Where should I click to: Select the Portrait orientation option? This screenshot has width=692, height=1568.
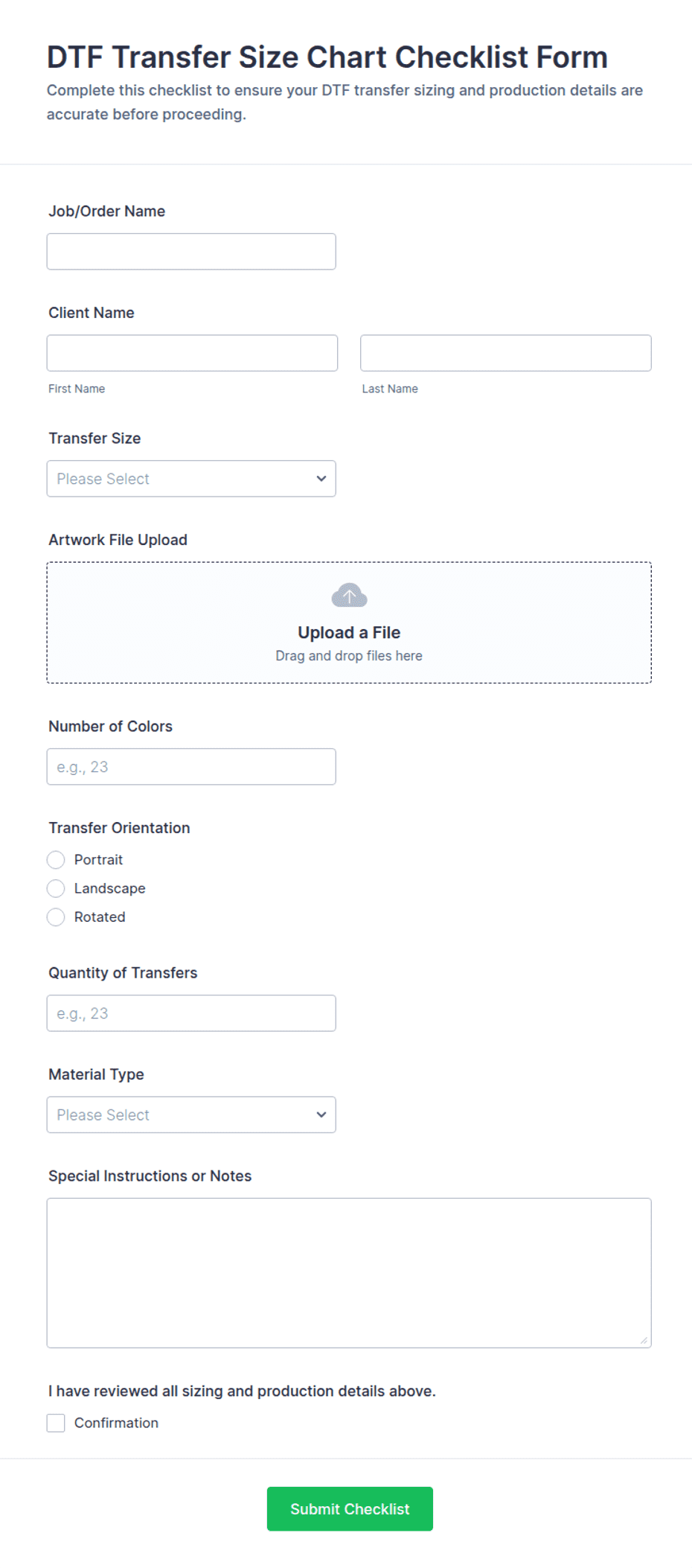pos(56,860)
